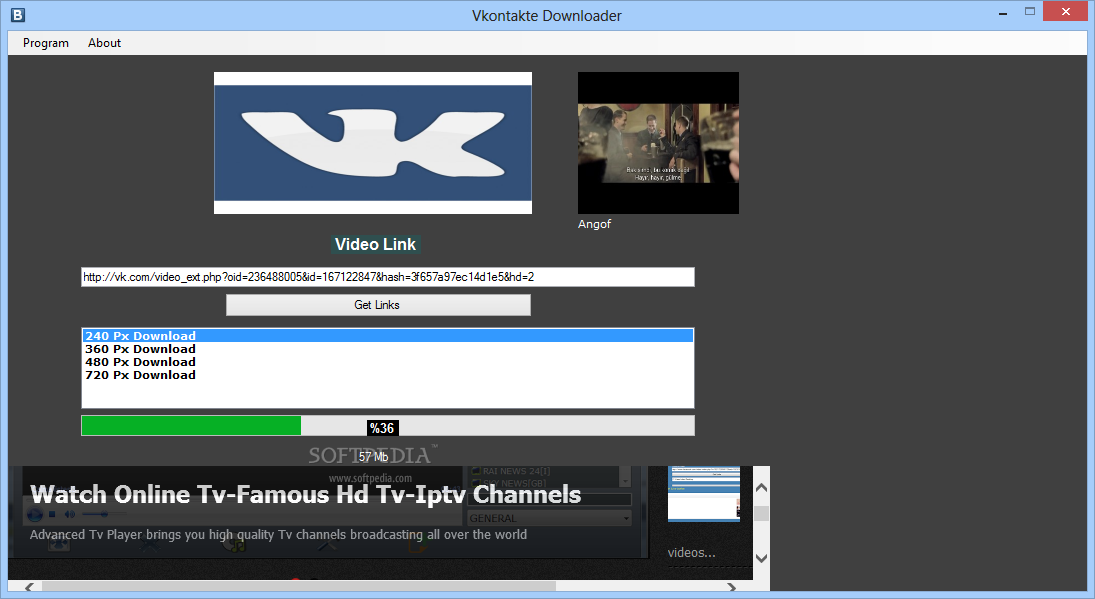Click the horizontal scrollbar left arrow
This screenshot has height=599, width=1095.
[x=29, y=587]
